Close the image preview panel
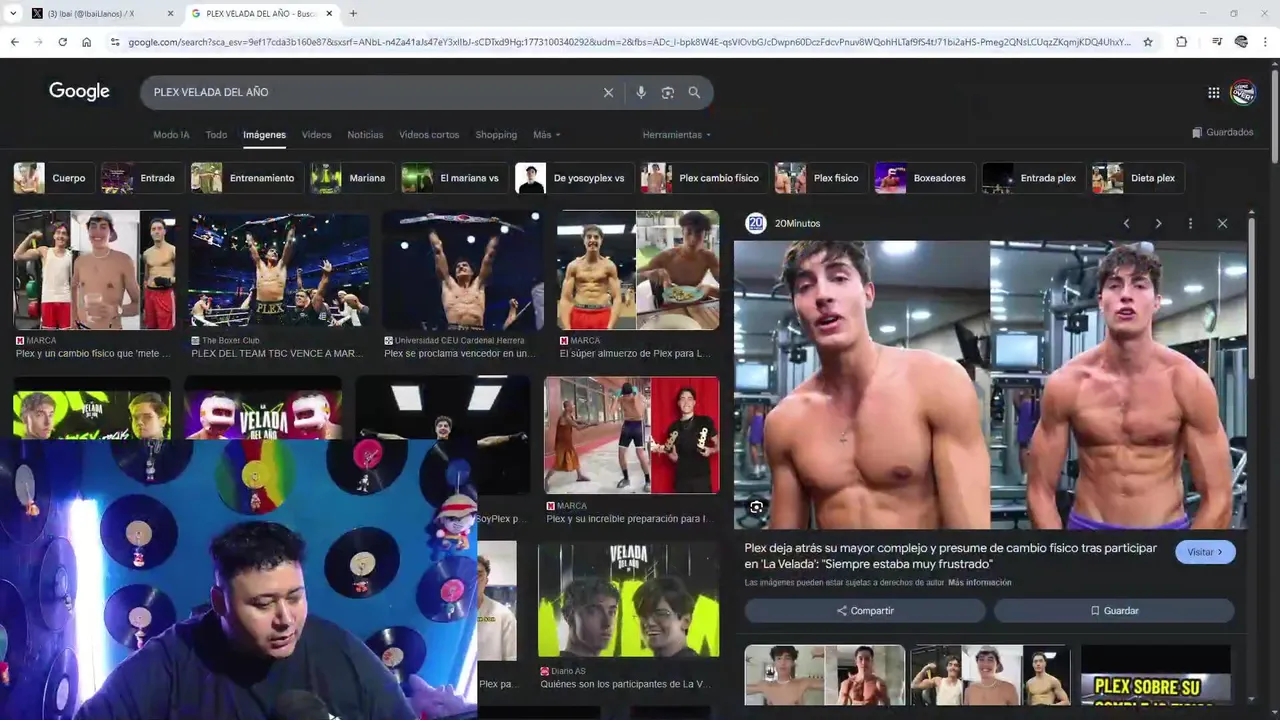 click(x=1222, y=223)
